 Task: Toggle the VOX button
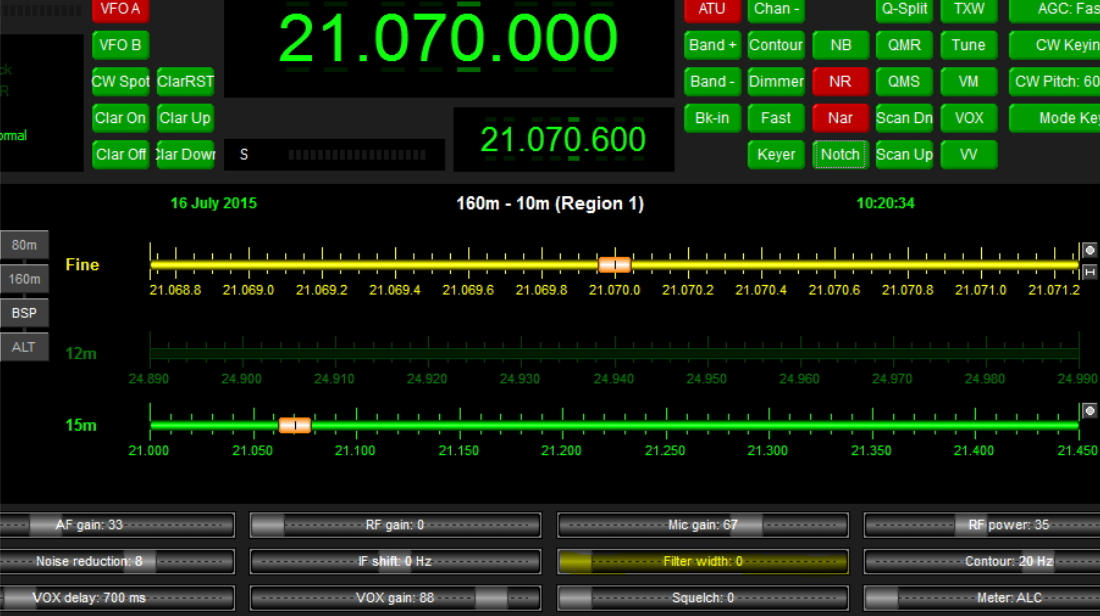[x=969, y=119]
